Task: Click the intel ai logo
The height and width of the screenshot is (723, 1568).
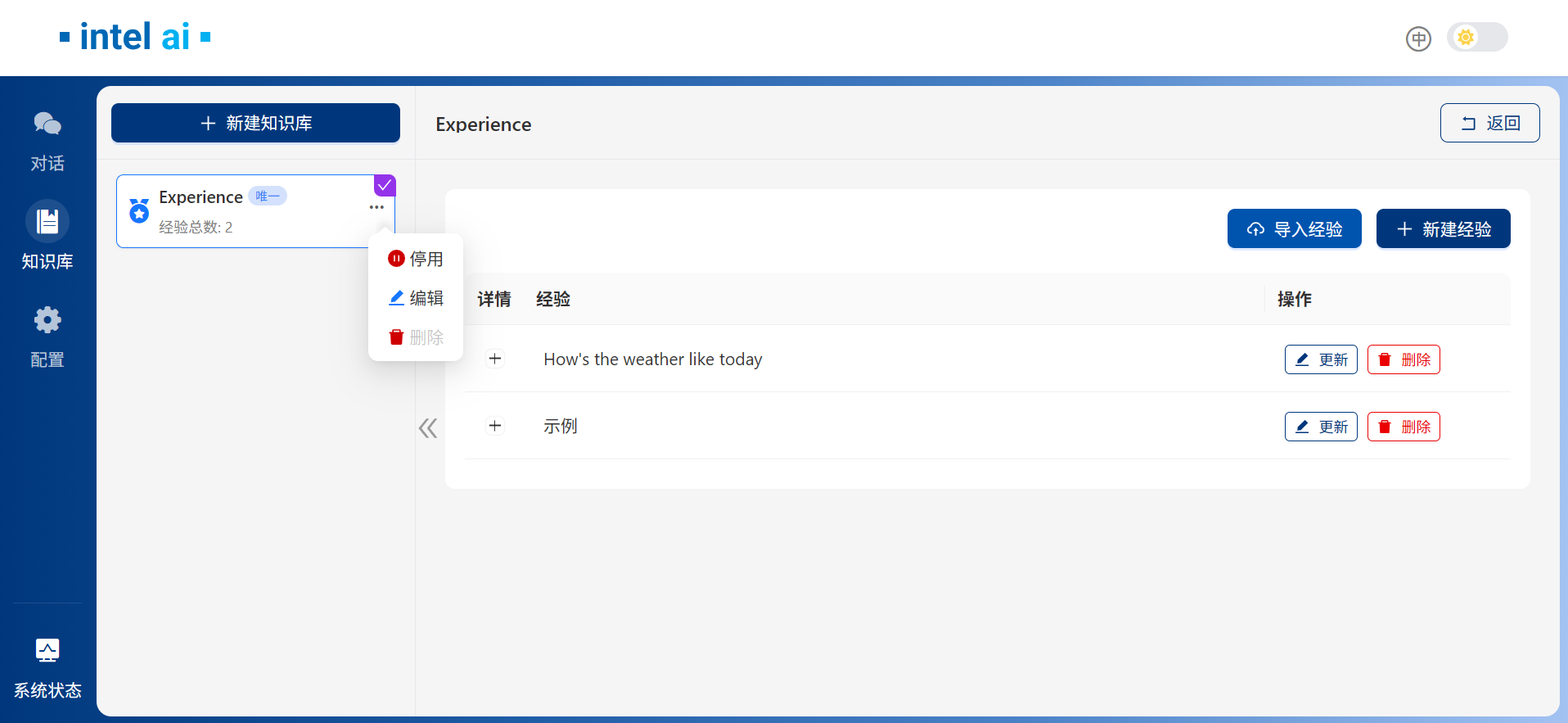Action: pos(135,37)
